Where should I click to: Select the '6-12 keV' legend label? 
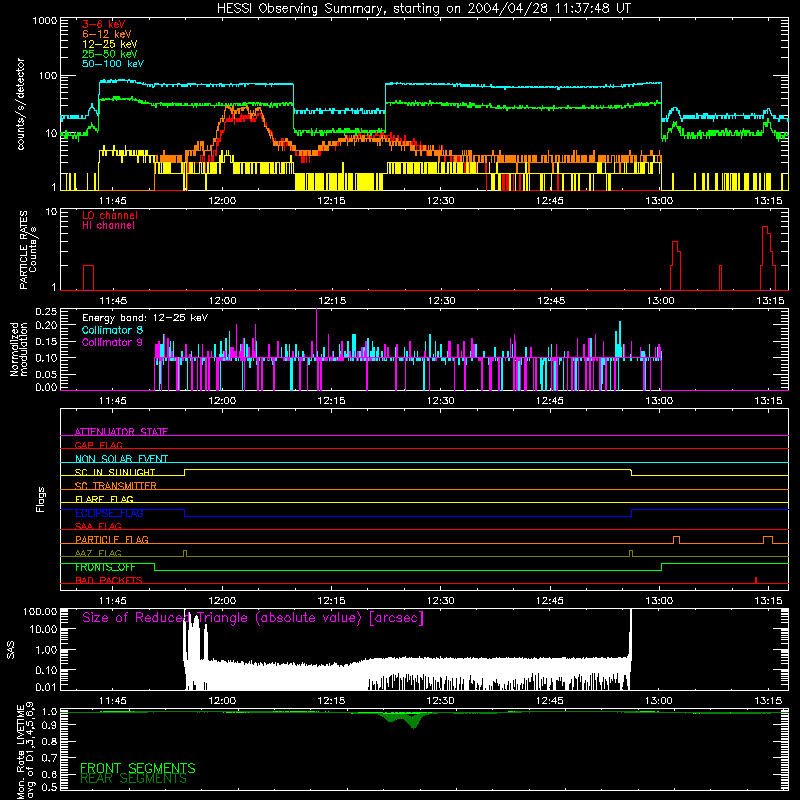[x=107, y=34]
